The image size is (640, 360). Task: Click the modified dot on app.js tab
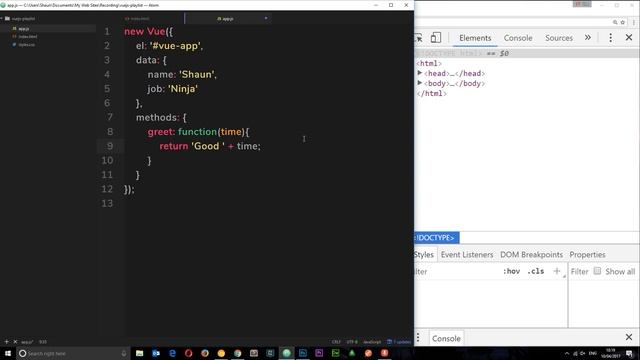tap(266, 18)
